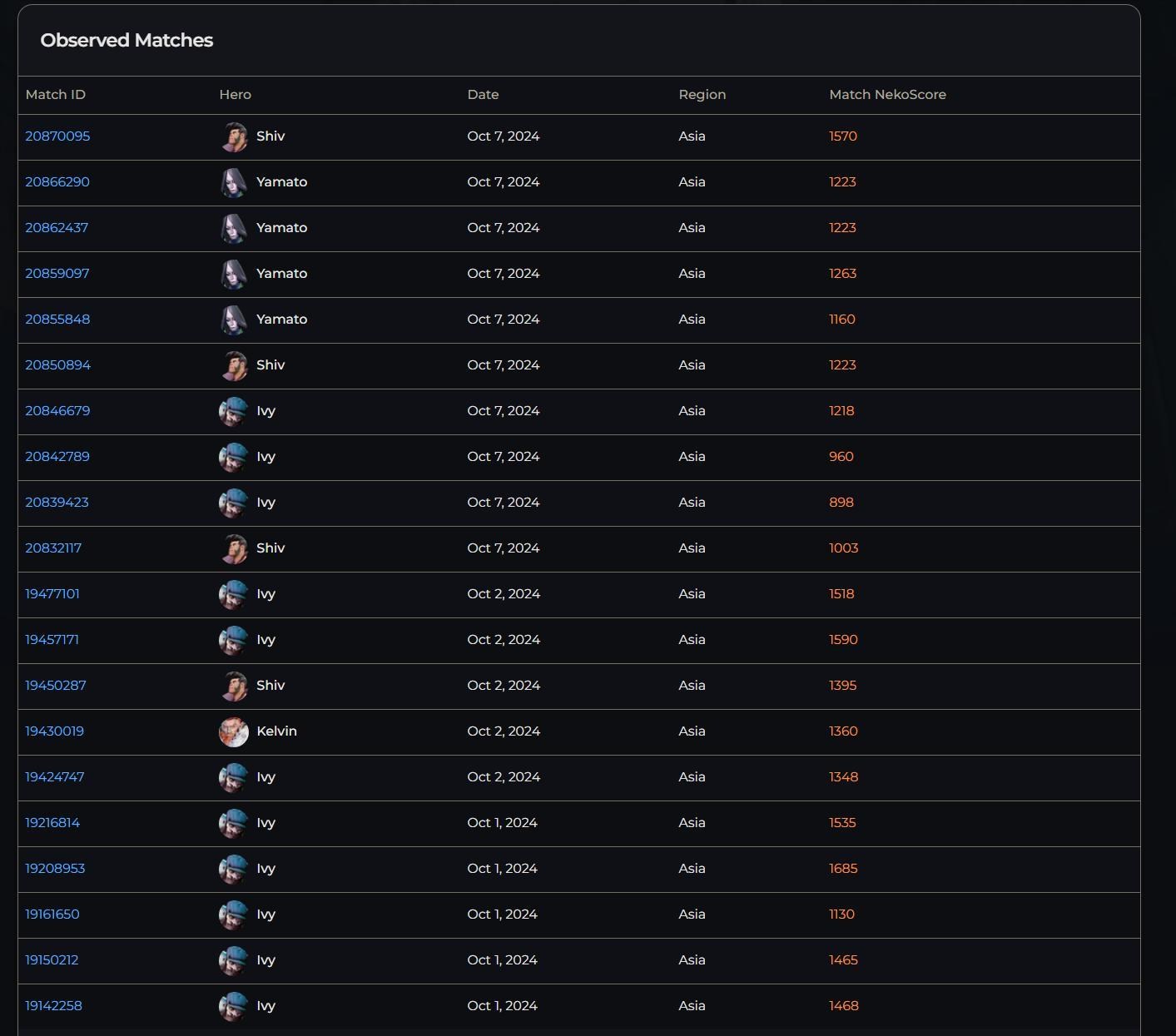Click the Match ID column header
The height and width of the screenshot is (1036, 1176).
pyautogui.click(x=56, y=95)
